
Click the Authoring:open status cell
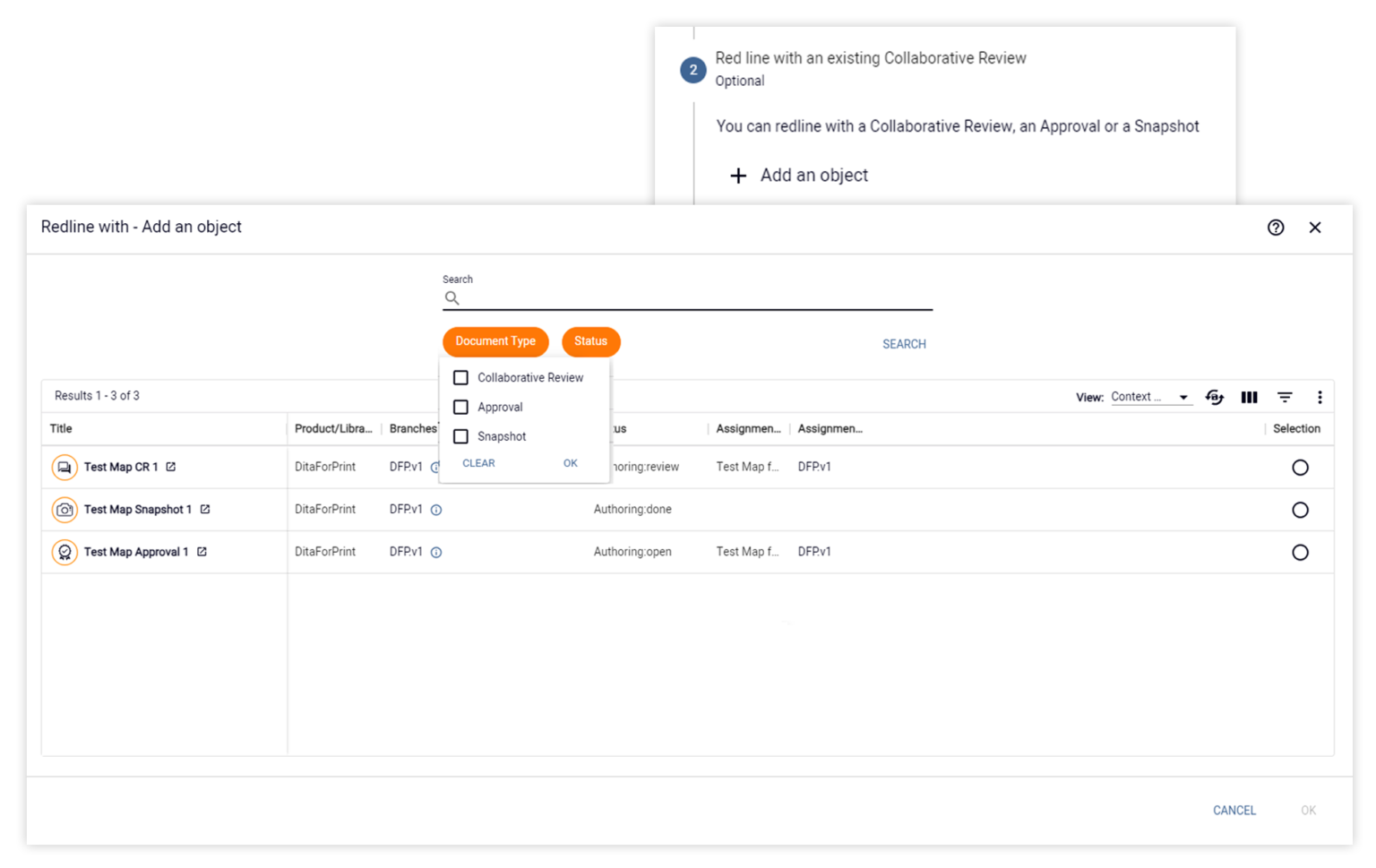click(x=632, y=553)
